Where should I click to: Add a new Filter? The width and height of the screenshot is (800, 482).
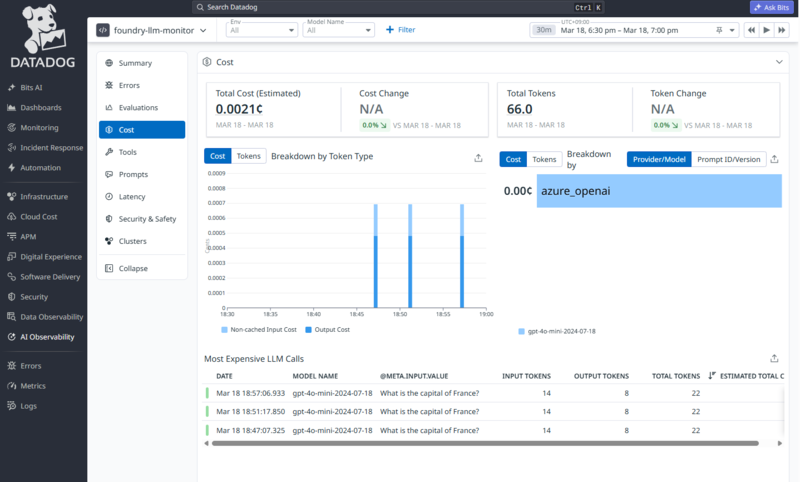coord(401,30)
